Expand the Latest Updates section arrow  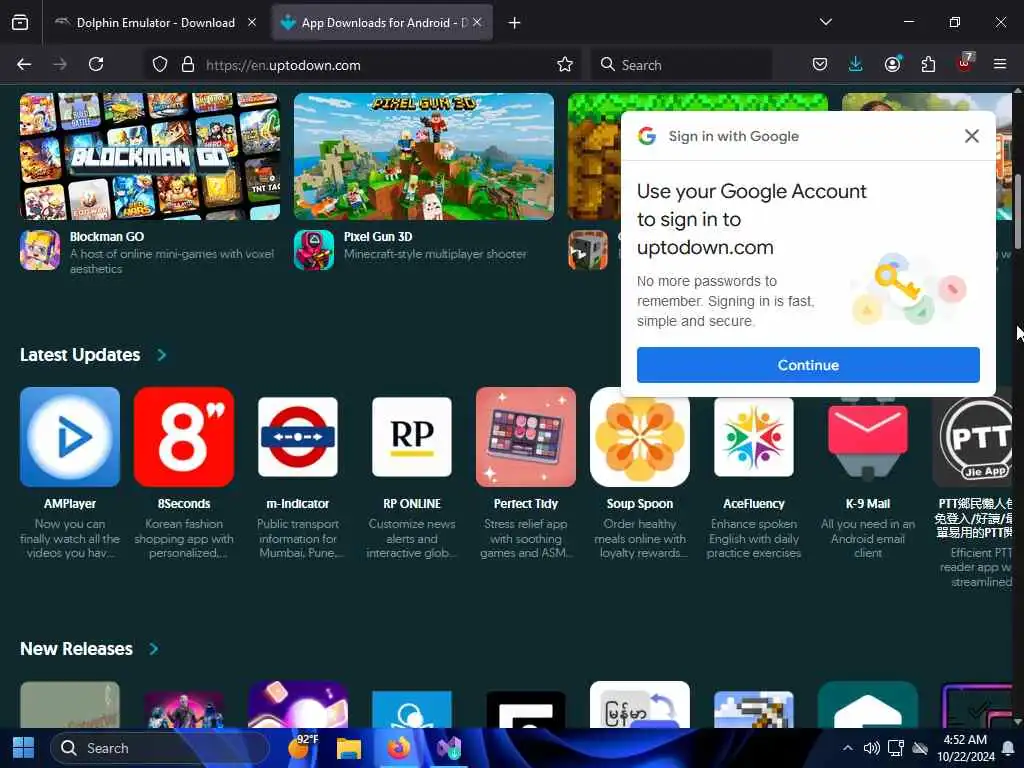(x=161, y=355)
